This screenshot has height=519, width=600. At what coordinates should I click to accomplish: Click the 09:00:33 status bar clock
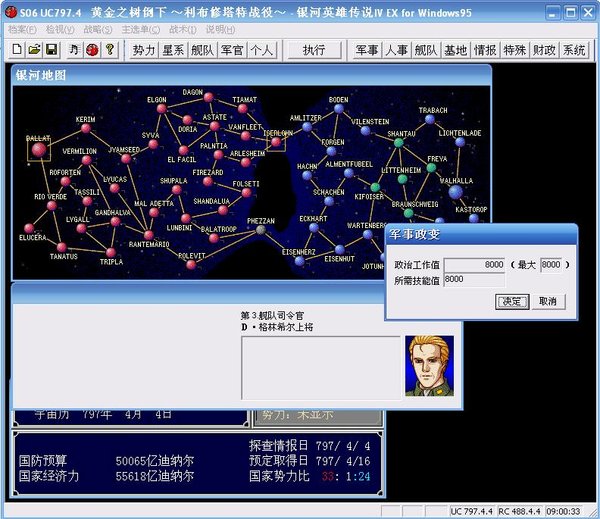(563, 511)
